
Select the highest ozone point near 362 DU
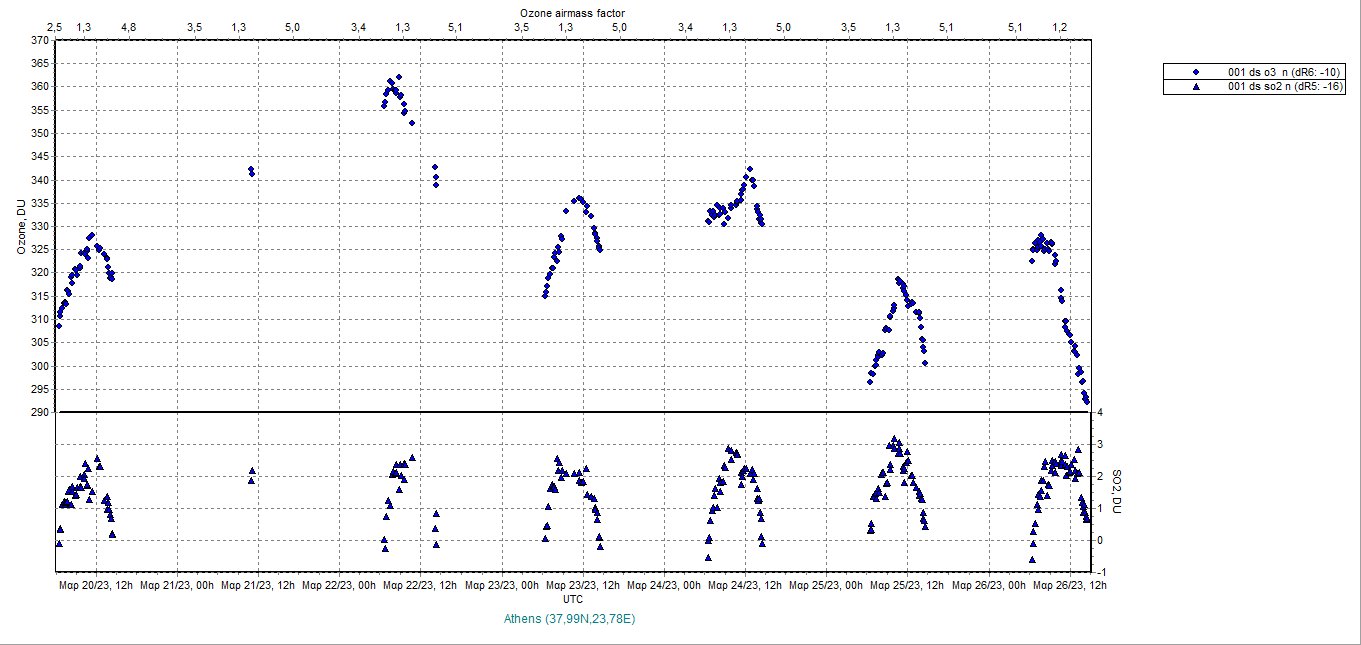click(399, 77)
